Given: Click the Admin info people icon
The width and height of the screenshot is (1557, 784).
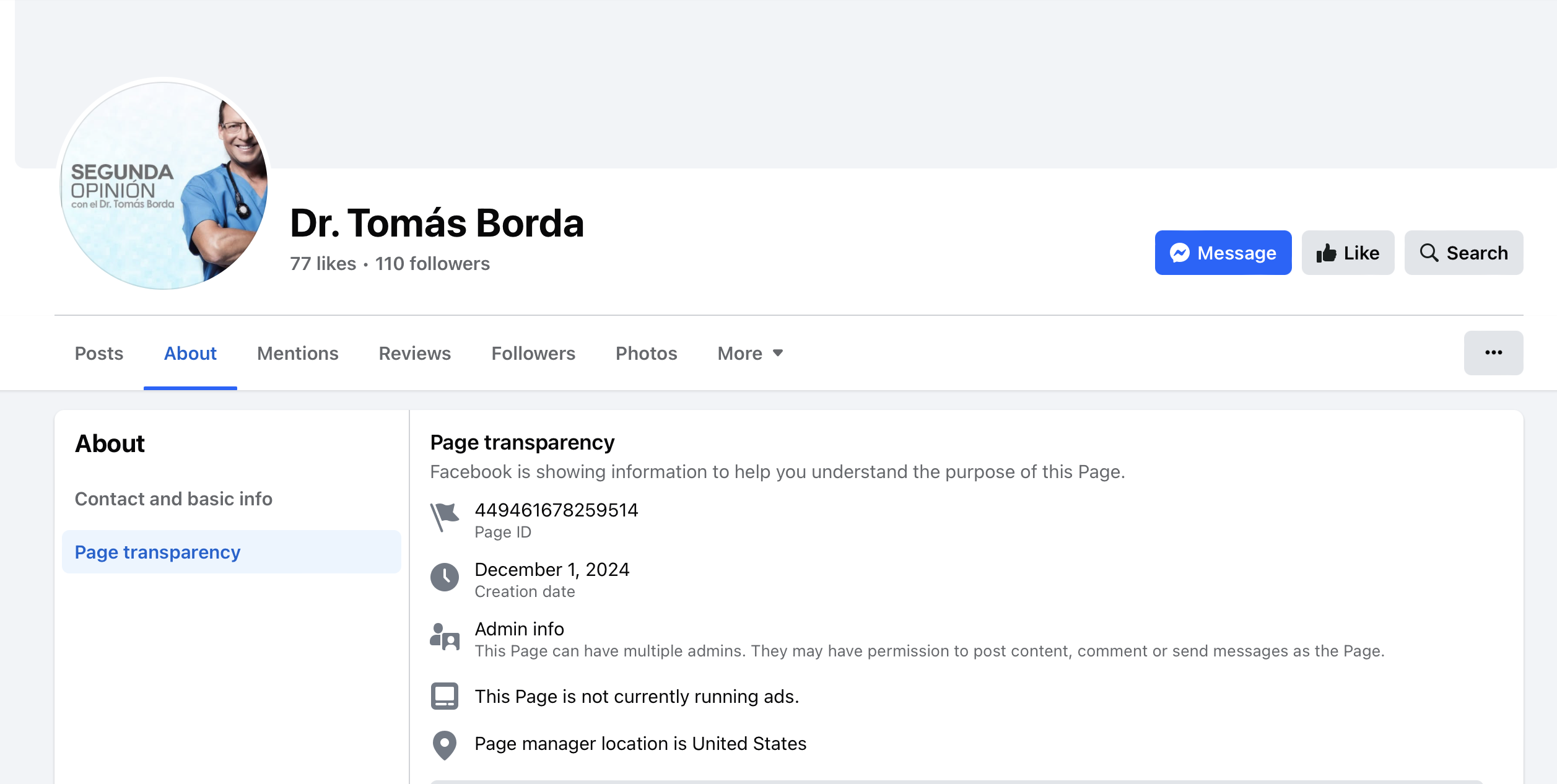Looking at the screenshot, I should pos(444,637).
